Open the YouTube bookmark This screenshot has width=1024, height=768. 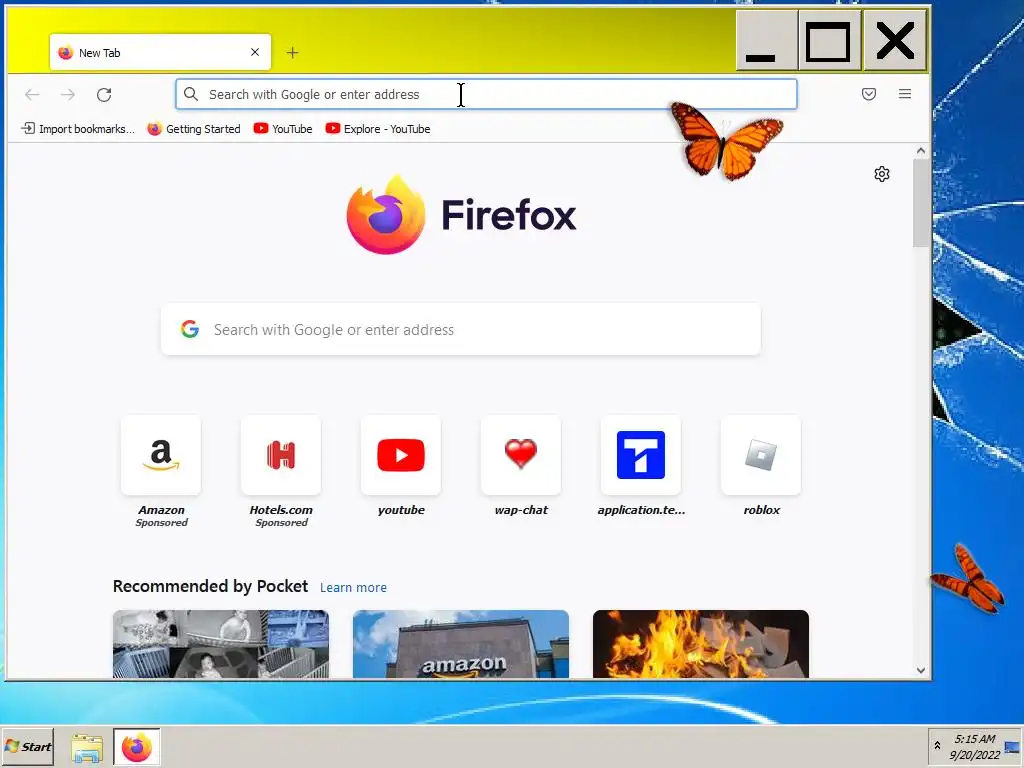(283, 129)
